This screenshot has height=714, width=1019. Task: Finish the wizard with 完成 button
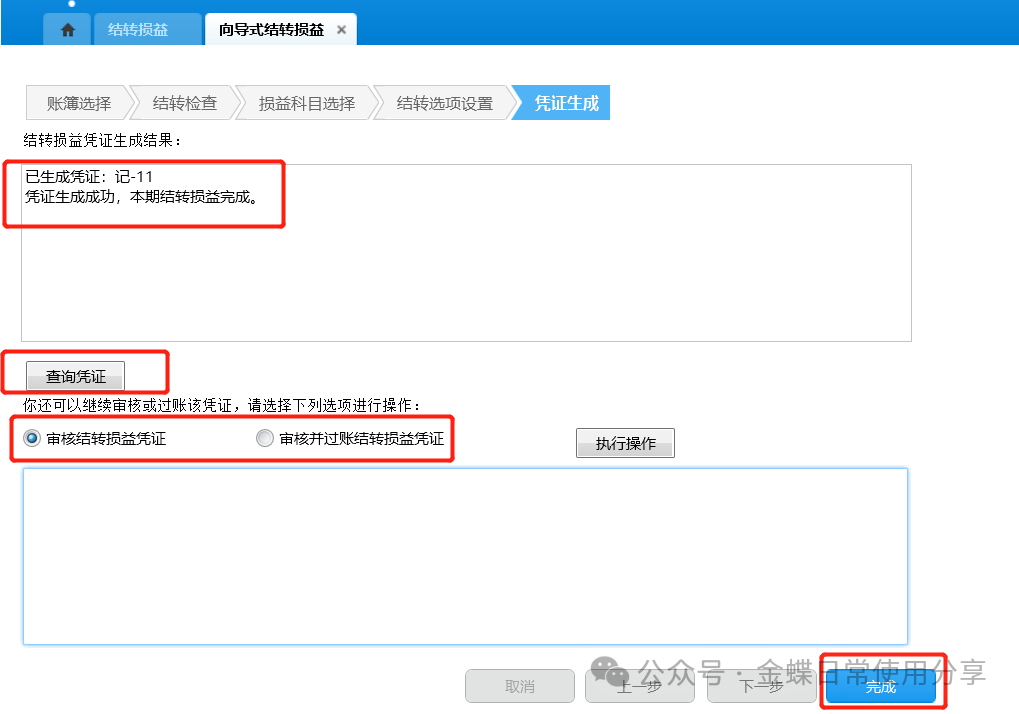pos(880,687)
